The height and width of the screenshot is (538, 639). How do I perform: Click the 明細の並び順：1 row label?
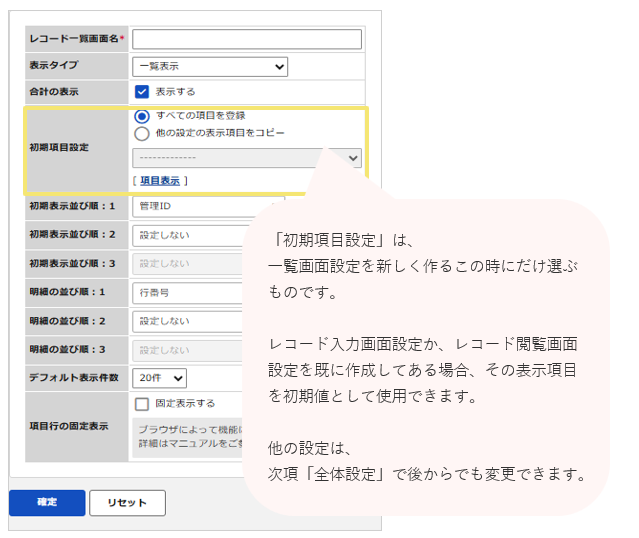coord(67,292)
